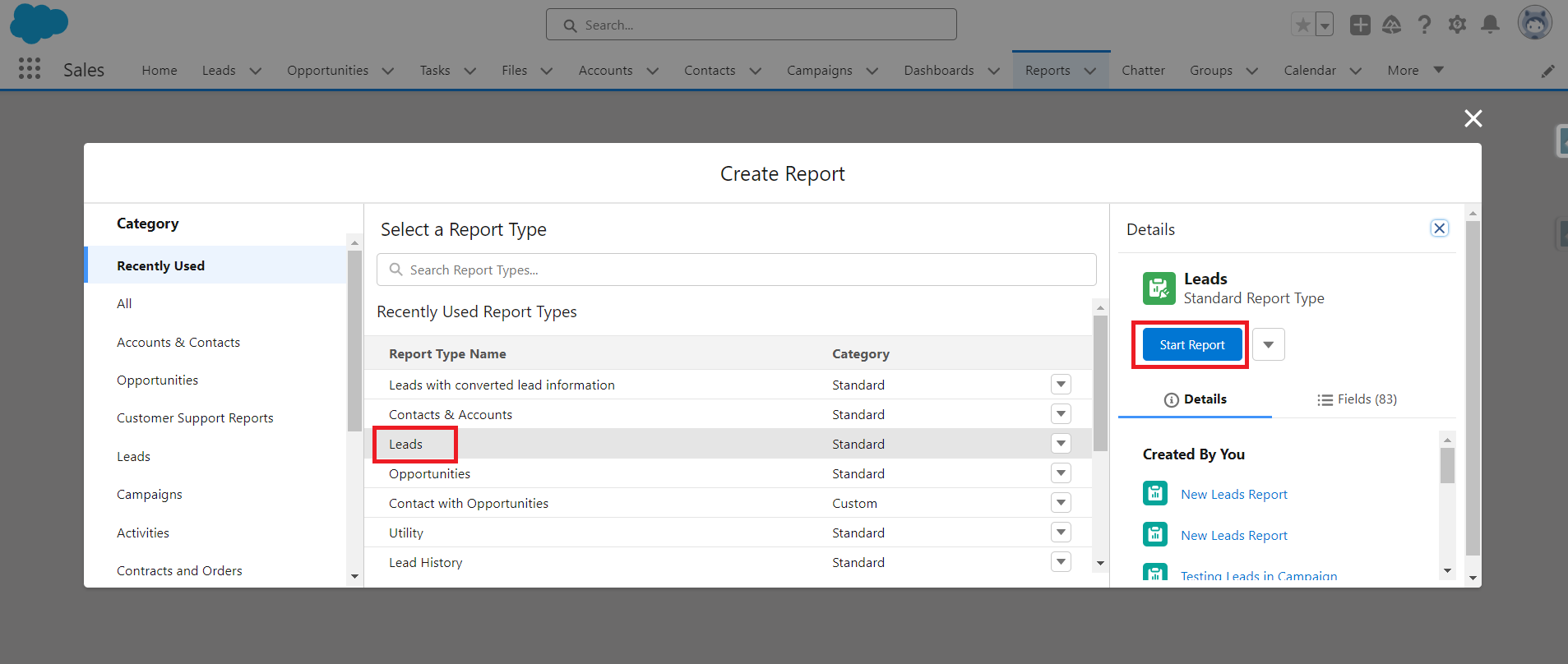Click the Leads report type icon in Details
The width and height of the screenshot is (1568, 664).
click(1159, 288)
